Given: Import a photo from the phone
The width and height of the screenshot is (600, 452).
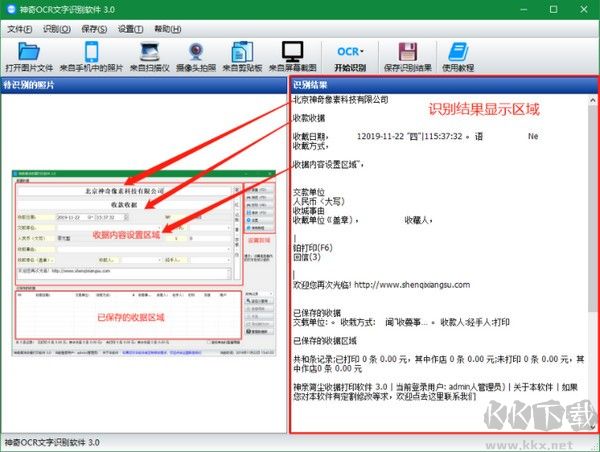Looking at the screenshot, I should tap(91, 57).
